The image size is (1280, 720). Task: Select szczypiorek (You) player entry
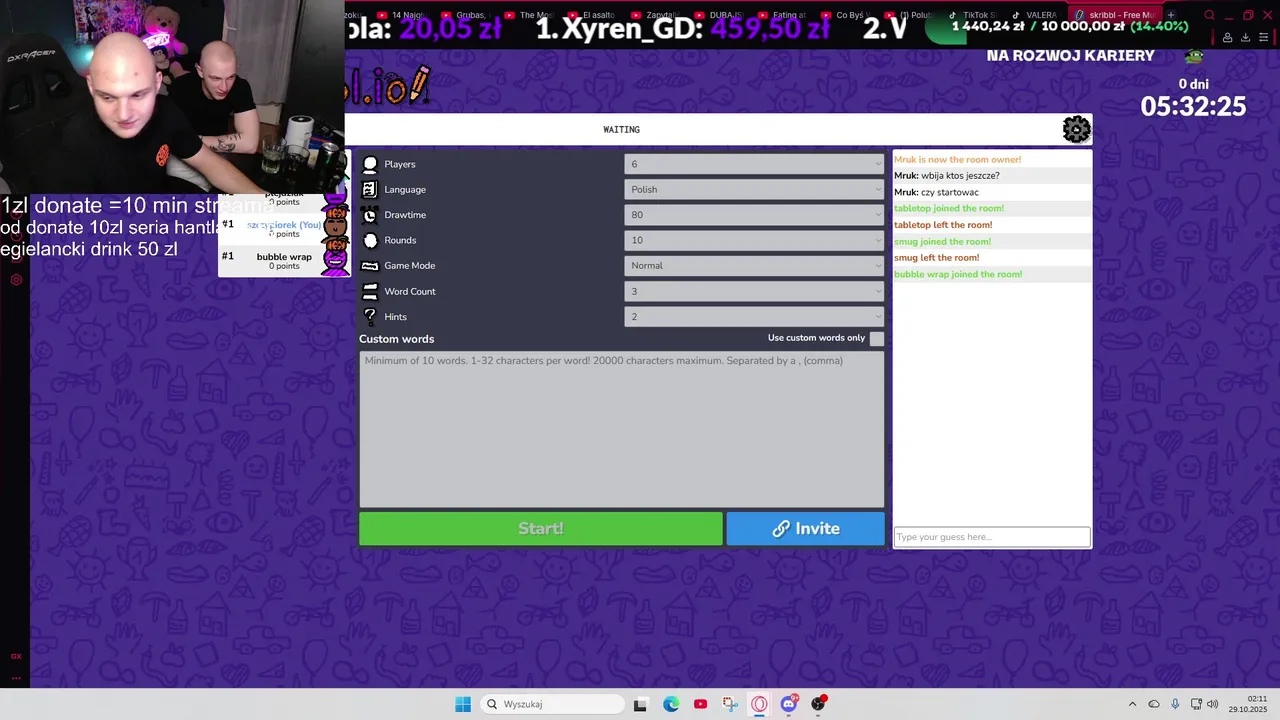click(284, 229)
